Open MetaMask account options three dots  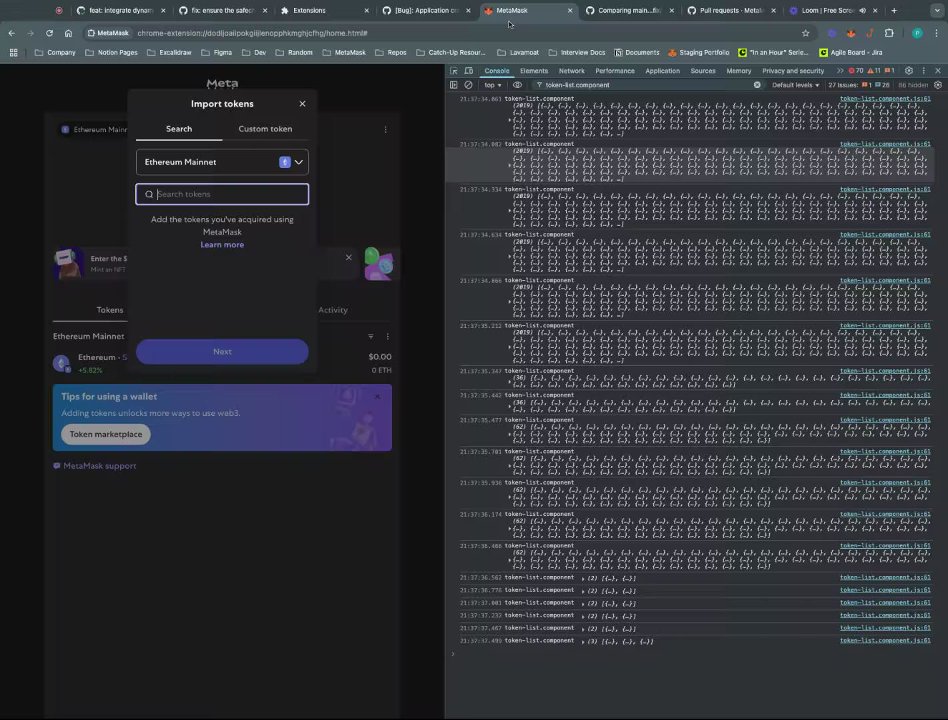386,129
